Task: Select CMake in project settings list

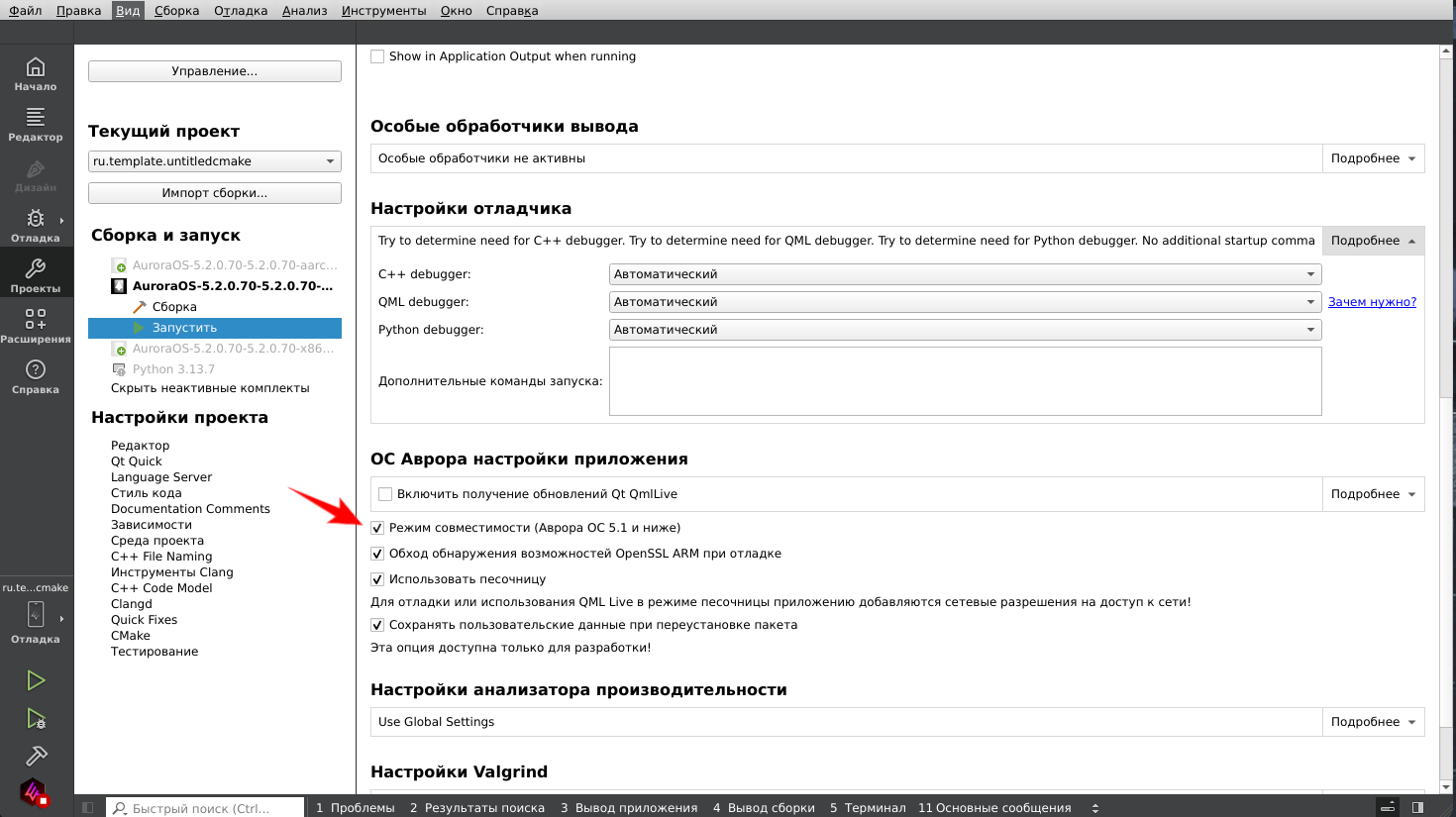Action: [x=131, y=636]
